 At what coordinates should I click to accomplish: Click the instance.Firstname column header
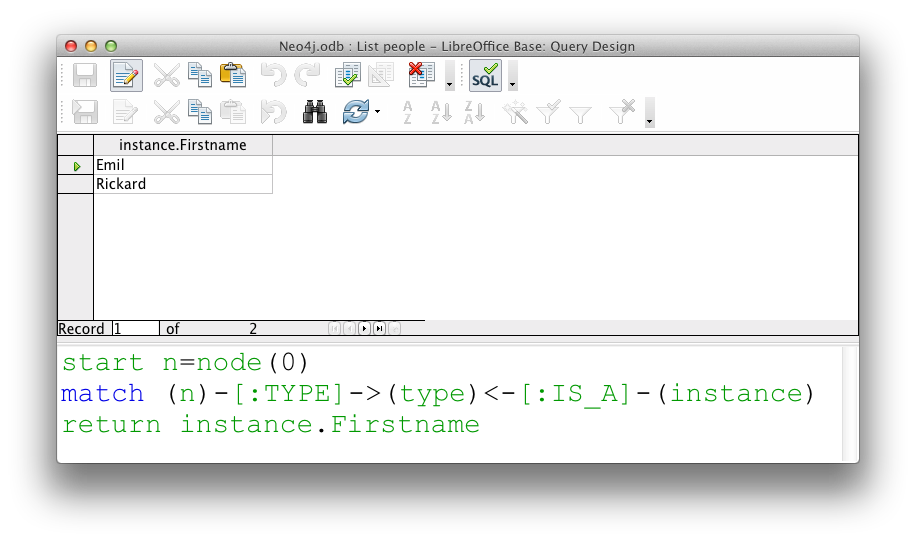[183, 145]
